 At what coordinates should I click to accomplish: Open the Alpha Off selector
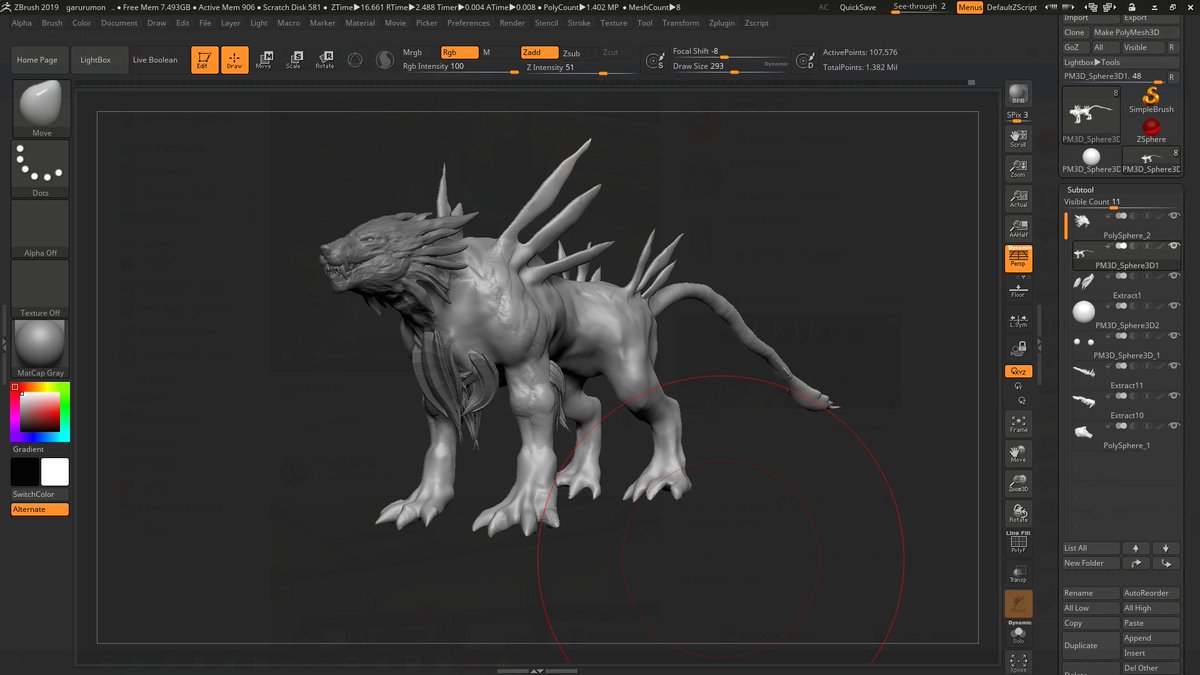point(41,228)
